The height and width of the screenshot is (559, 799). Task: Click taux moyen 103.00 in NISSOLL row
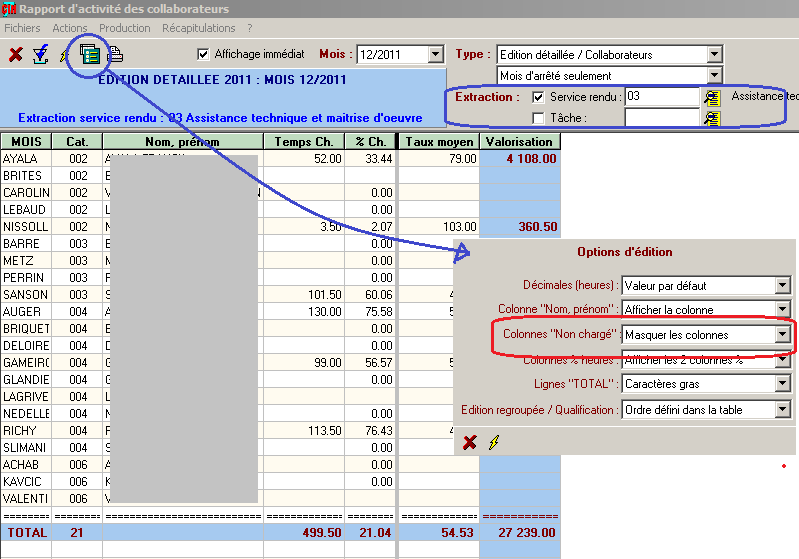coord(460,227)
